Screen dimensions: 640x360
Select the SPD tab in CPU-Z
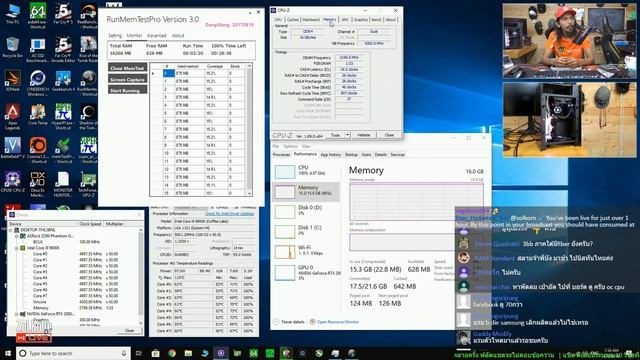click(x=345, y=20)
